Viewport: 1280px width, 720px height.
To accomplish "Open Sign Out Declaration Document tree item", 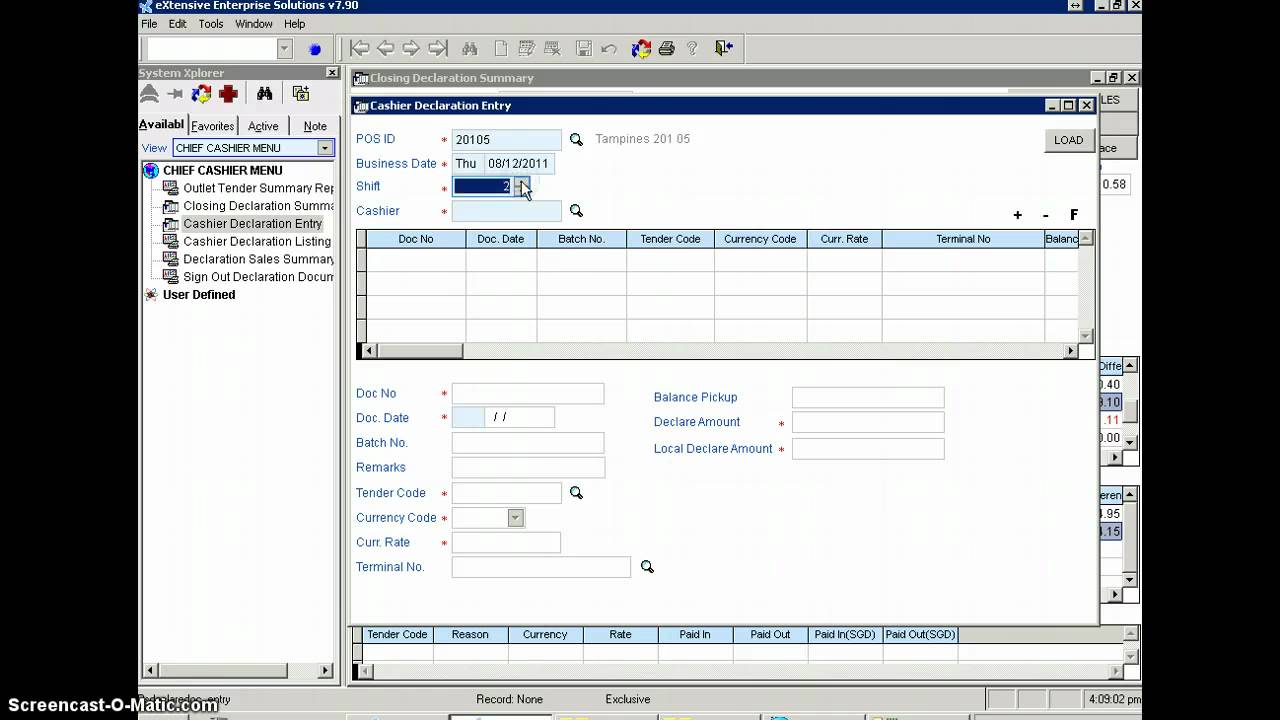I will tap(258, 277).
